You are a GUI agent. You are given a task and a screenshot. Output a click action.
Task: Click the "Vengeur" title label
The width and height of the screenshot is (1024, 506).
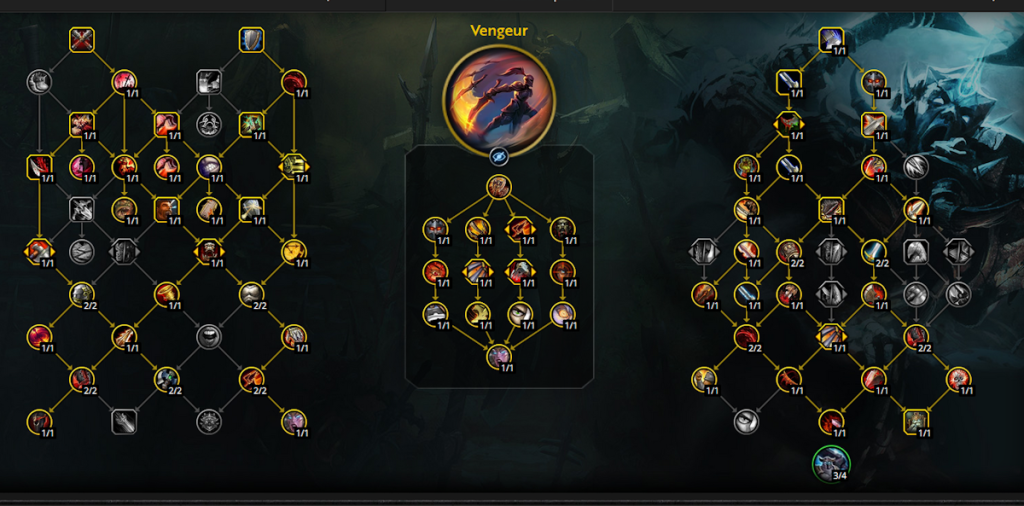click(499, 31)
